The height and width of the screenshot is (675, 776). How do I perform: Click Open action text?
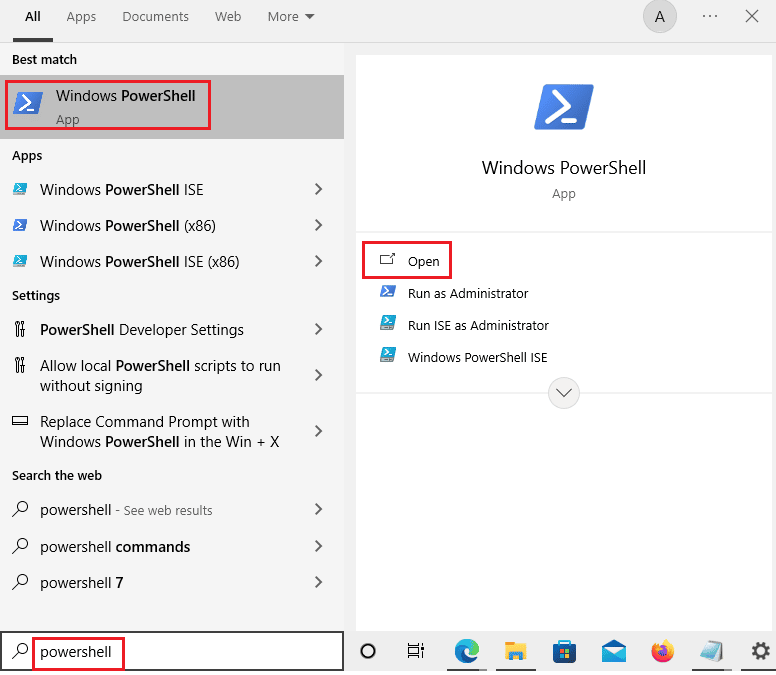point(424,261)
